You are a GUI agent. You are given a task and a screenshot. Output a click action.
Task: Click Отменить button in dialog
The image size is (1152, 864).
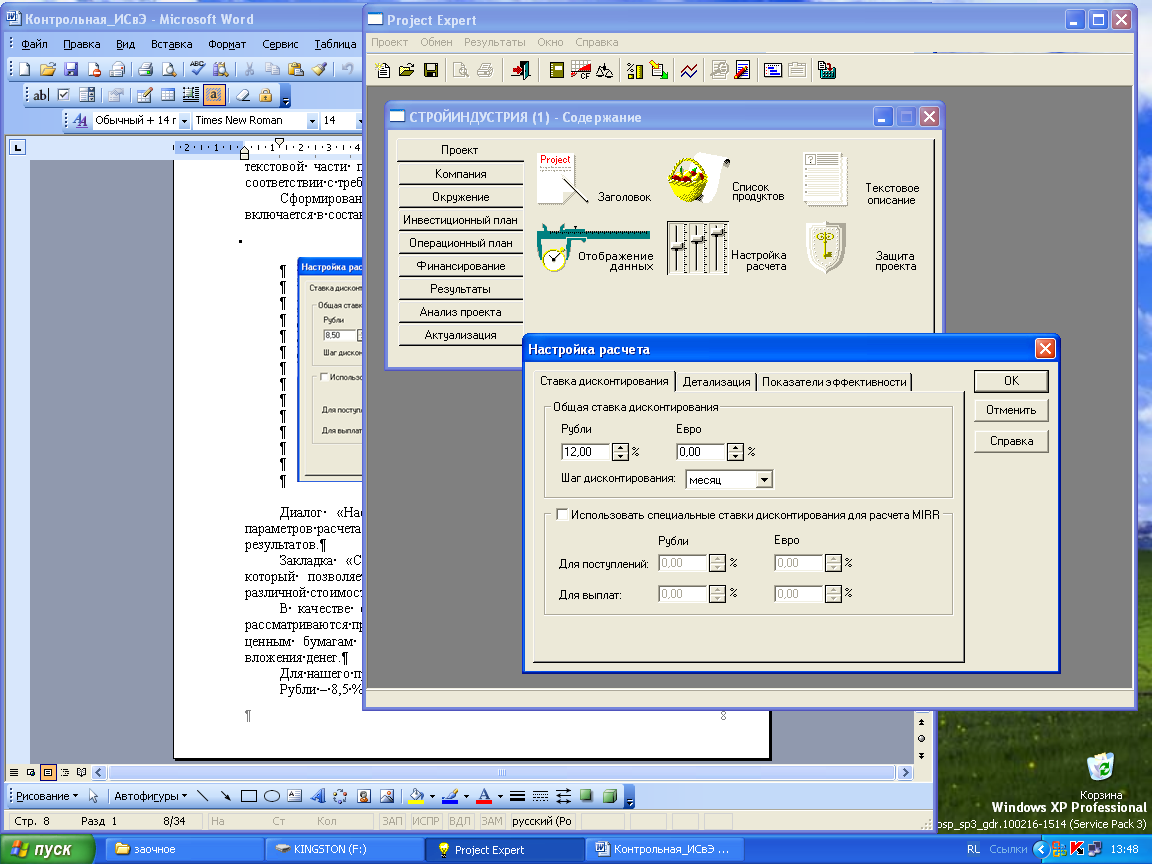coord(1011,410)
